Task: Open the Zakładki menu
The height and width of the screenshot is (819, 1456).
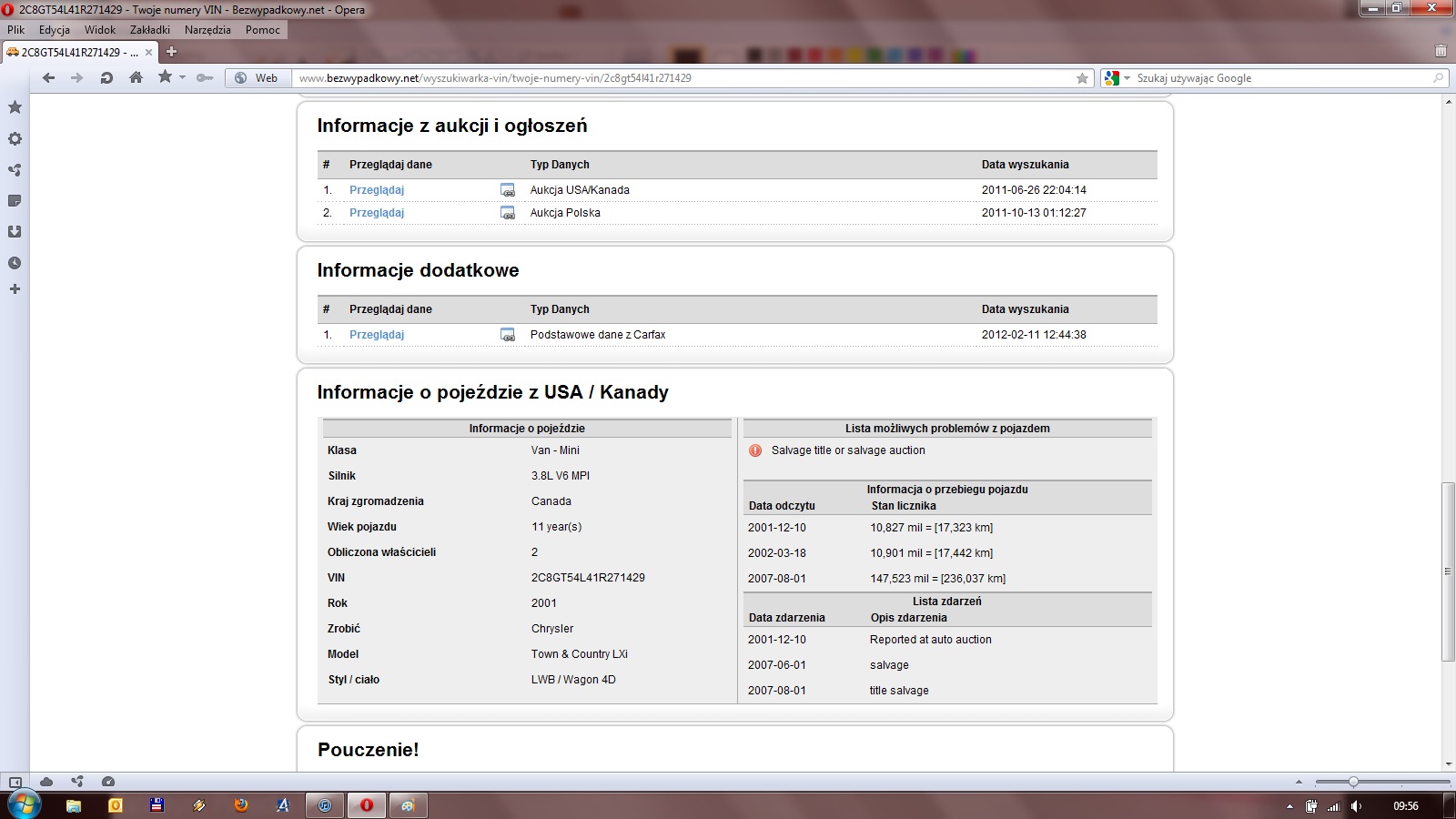Action: 149,30
